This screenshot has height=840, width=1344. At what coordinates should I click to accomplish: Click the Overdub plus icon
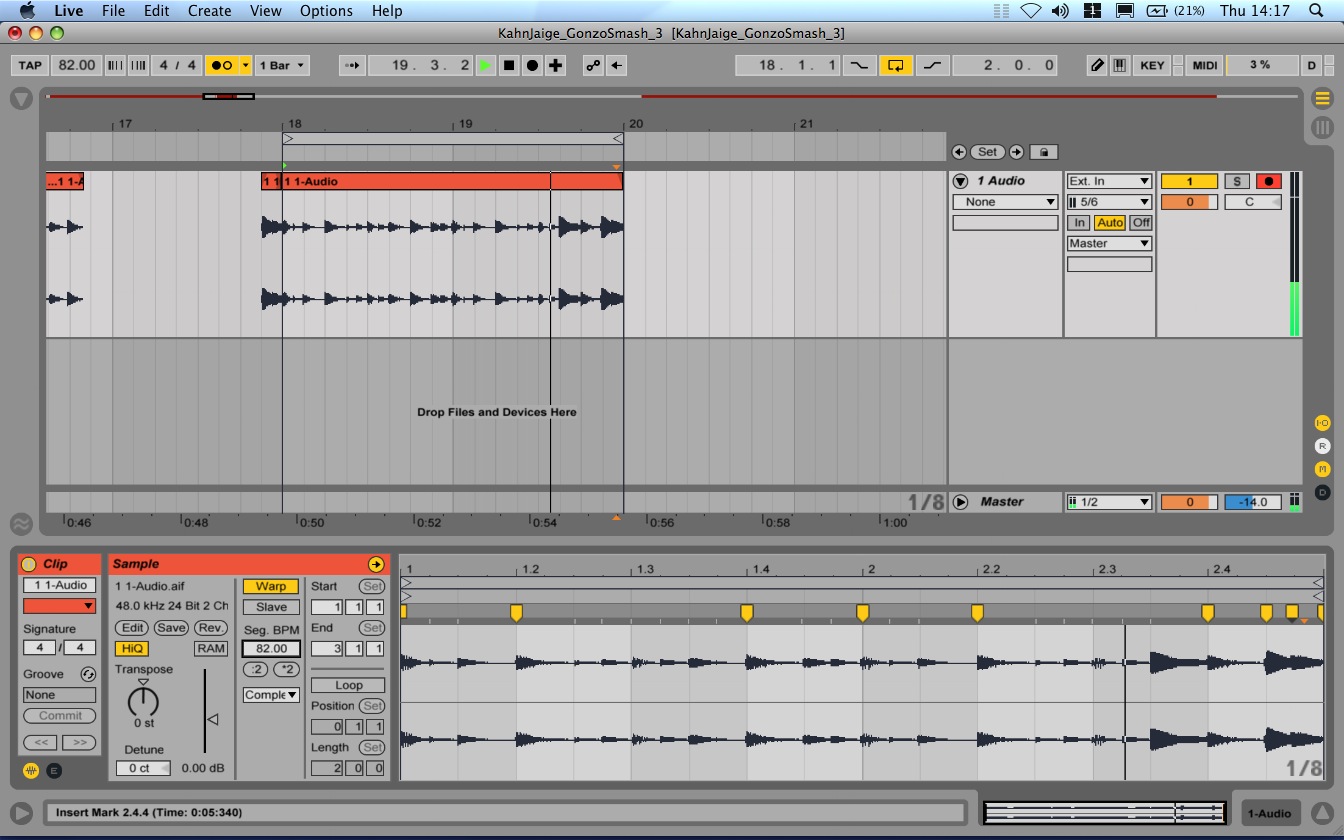[556, 65]
